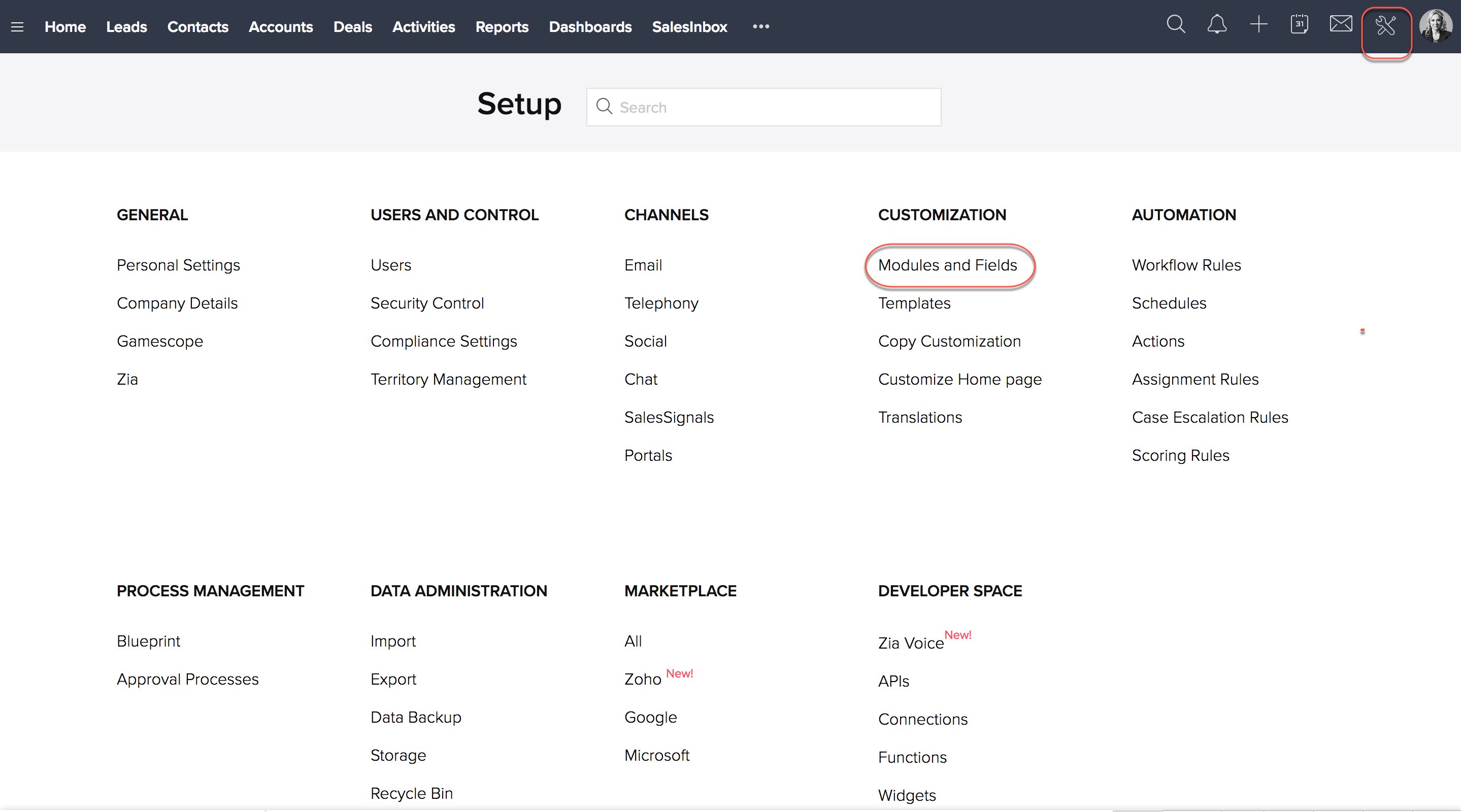Open Workflow Rules settings
The height and width of the screenshot is (812, 1461).
click(1186, 265)
